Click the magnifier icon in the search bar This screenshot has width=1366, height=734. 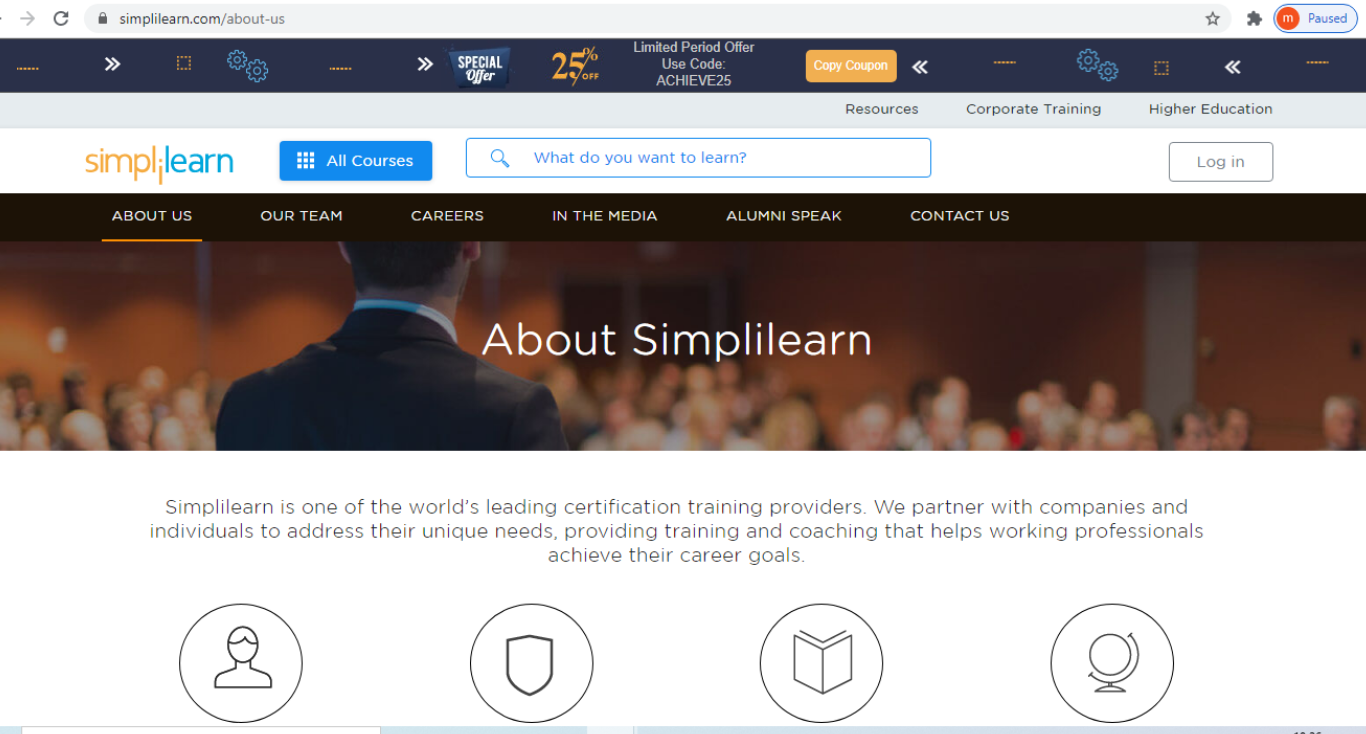(499, 157)
